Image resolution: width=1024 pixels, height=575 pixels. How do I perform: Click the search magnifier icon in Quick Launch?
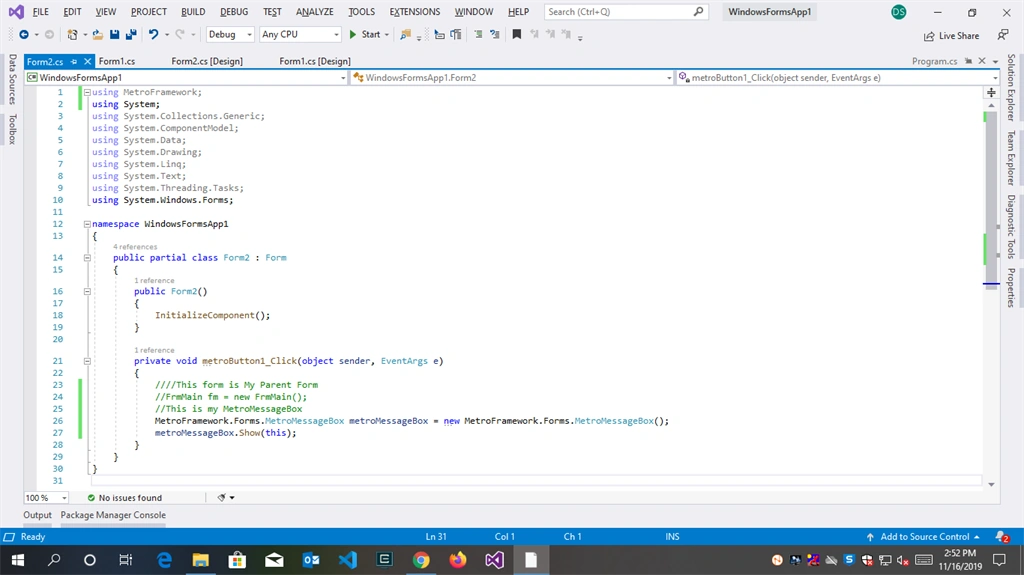click(698, 12)
